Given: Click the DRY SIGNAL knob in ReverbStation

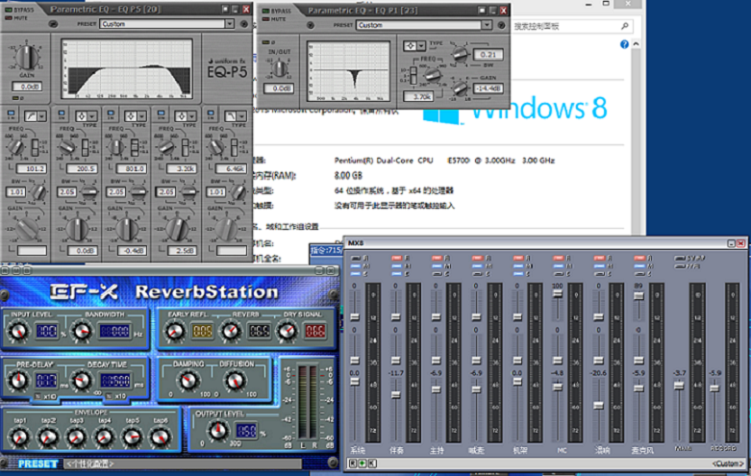Looking at the screenshot, I should pos(287,331).
